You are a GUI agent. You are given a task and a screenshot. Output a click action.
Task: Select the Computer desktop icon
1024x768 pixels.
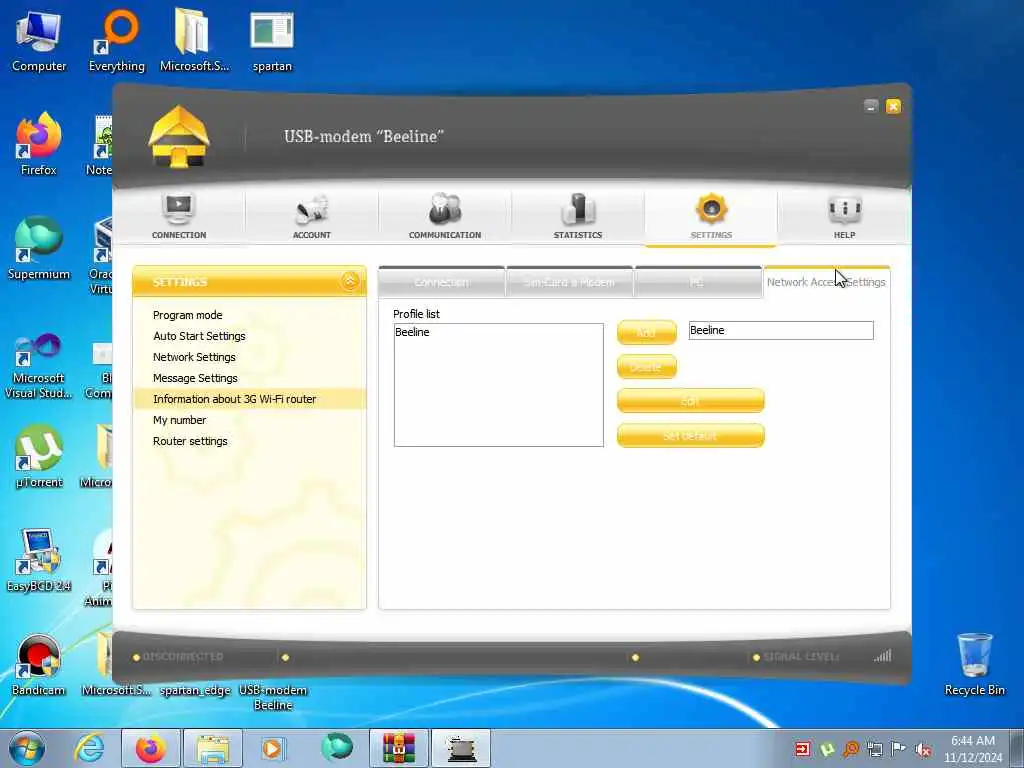39,42
